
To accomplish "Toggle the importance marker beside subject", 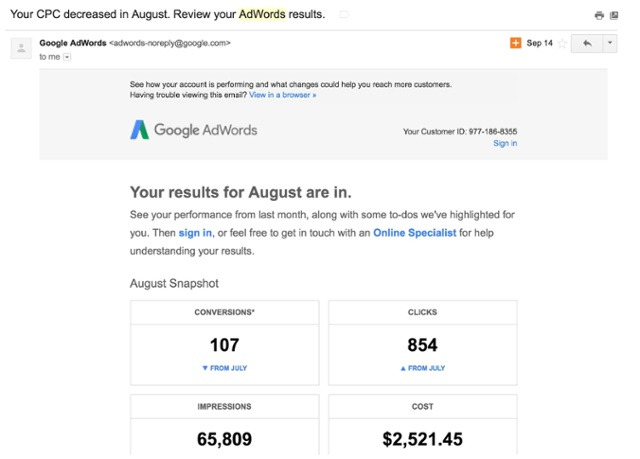I will 344,15.
